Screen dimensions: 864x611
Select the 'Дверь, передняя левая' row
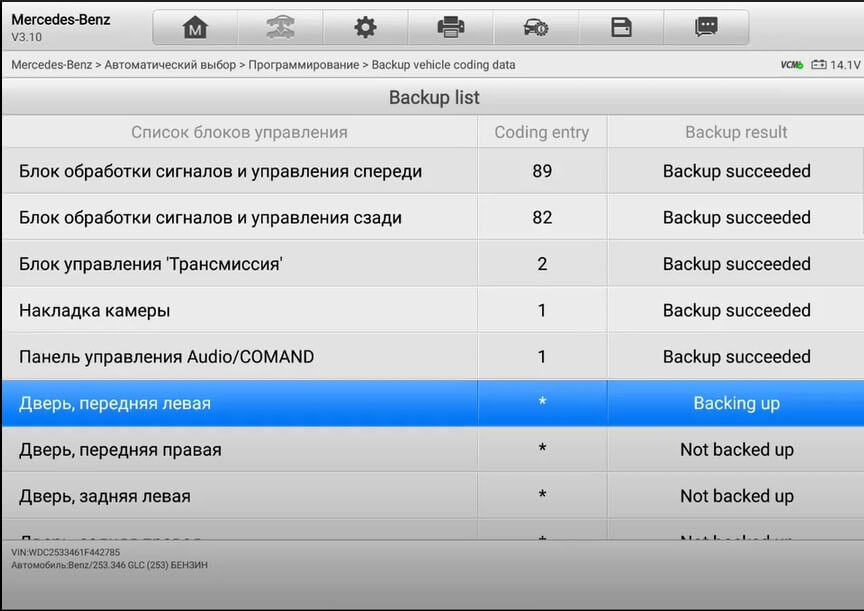coord(432,403)
